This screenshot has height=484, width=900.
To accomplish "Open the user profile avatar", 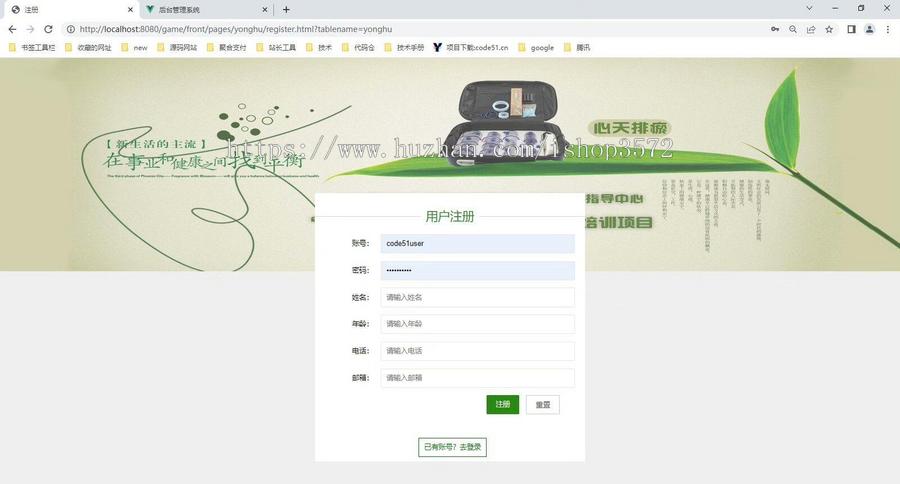I will 870,29.
